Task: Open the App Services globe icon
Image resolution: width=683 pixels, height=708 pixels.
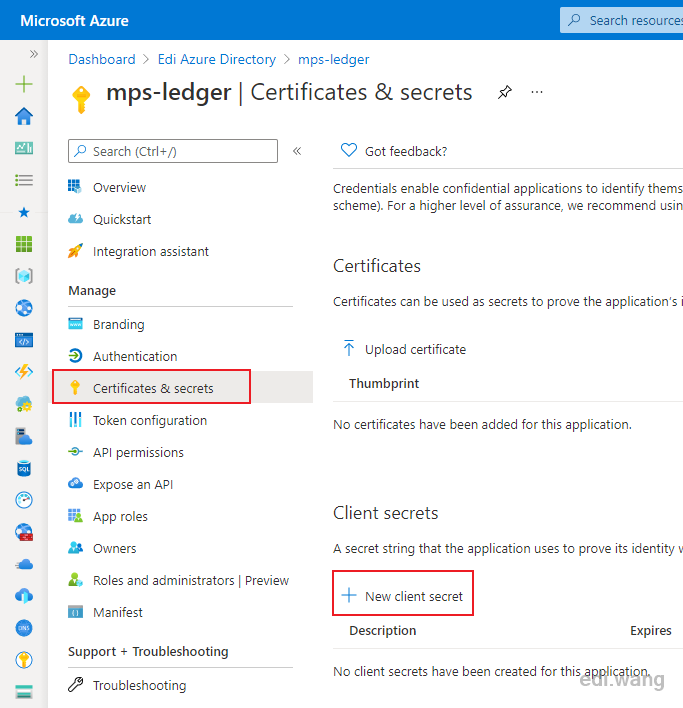Action: (24, 308)
